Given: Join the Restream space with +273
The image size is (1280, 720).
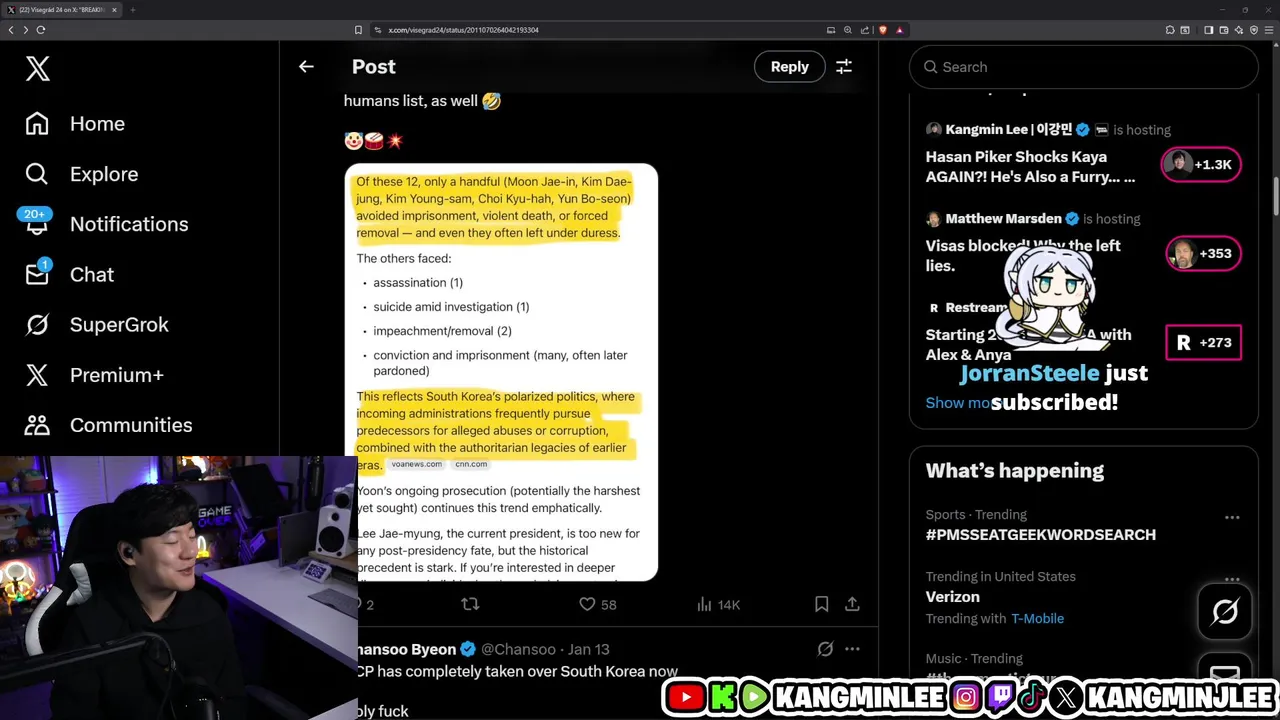Looking at the screenshot, I should click(1203, 342).
